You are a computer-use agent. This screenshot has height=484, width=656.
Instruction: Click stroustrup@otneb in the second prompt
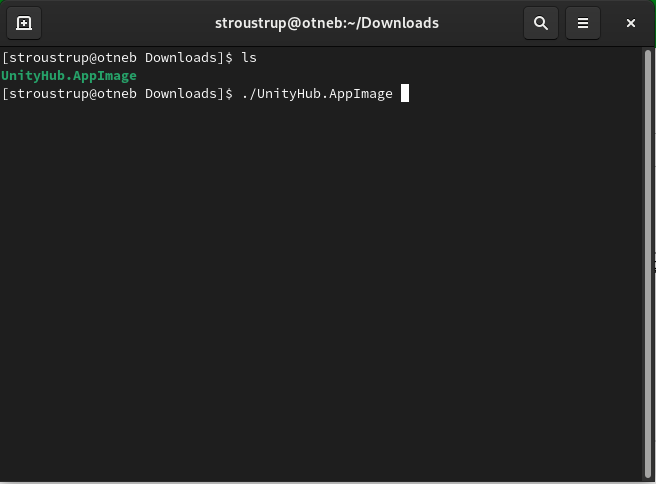point(73,94)
